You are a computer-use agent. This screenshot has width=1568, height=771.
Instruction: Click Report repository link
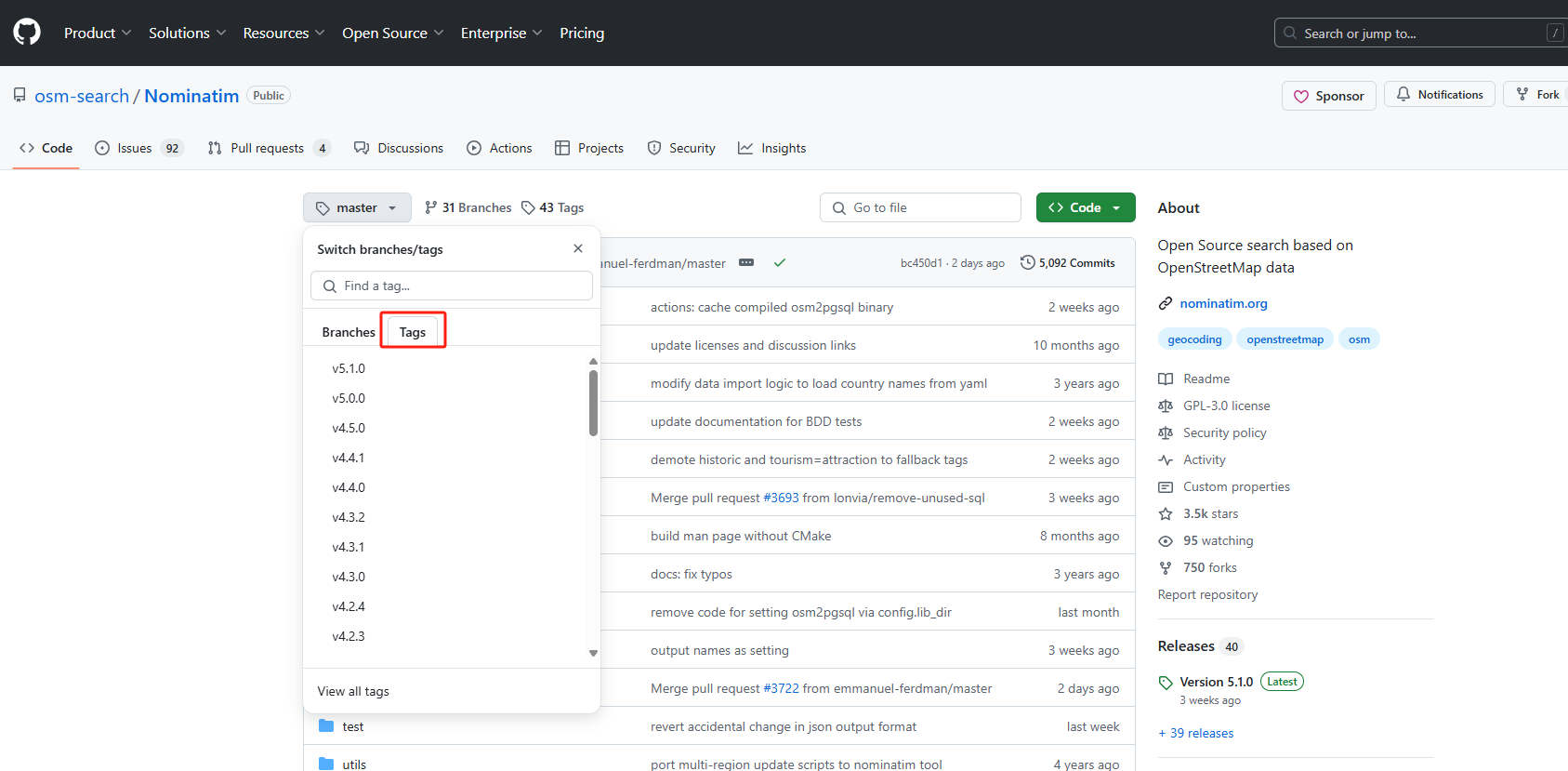(x=1207, y=594)
